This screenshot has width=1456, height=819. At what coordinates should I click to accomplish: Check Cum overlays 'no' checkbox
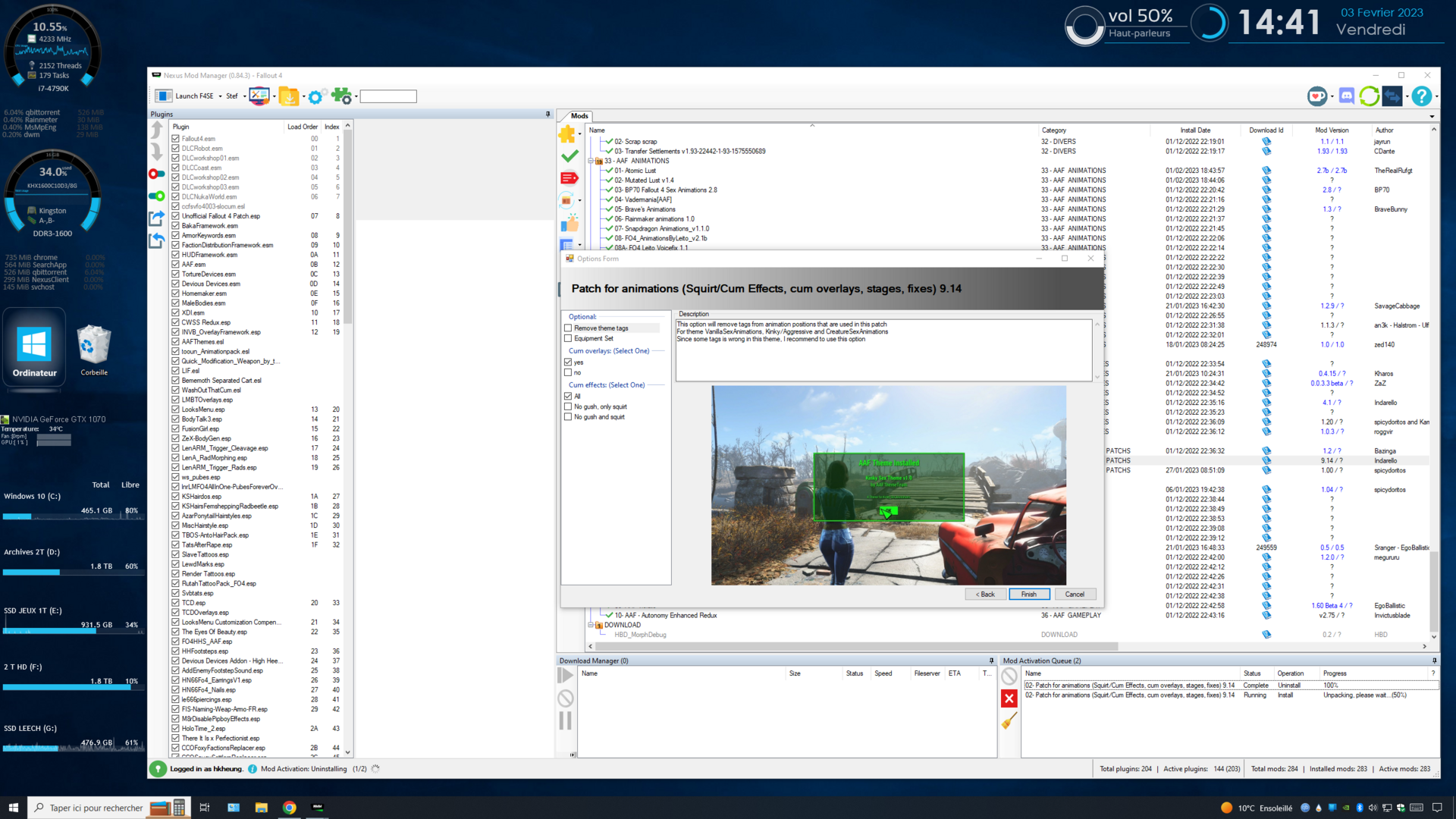(568, 373)
